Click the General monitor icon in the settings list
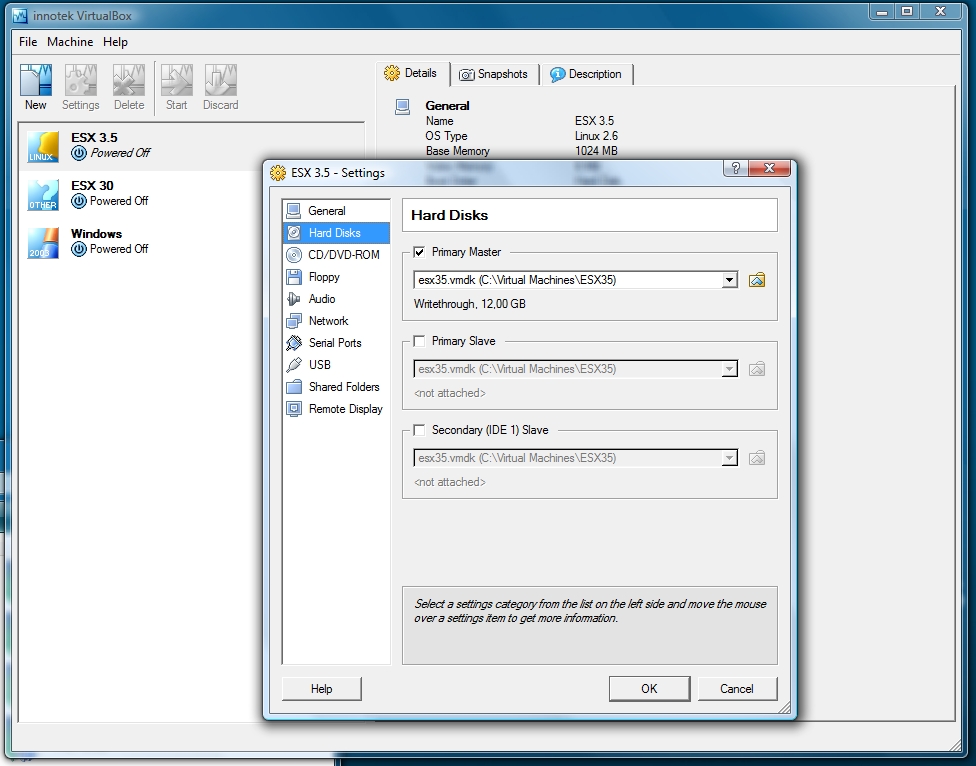The width and height of the screenshot is (976, 766). pos(294,211)
